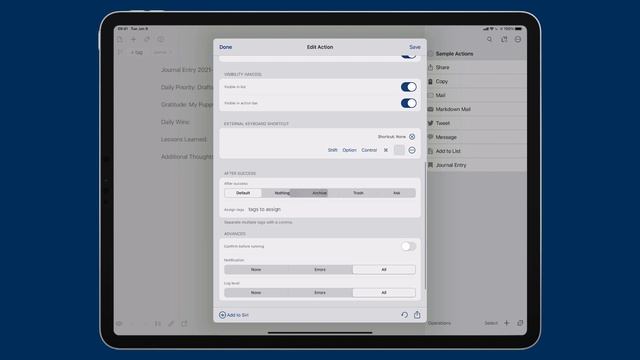This screenshot has width=640, height=360.
Task: Select Trash in After success options
Action: 358,193
